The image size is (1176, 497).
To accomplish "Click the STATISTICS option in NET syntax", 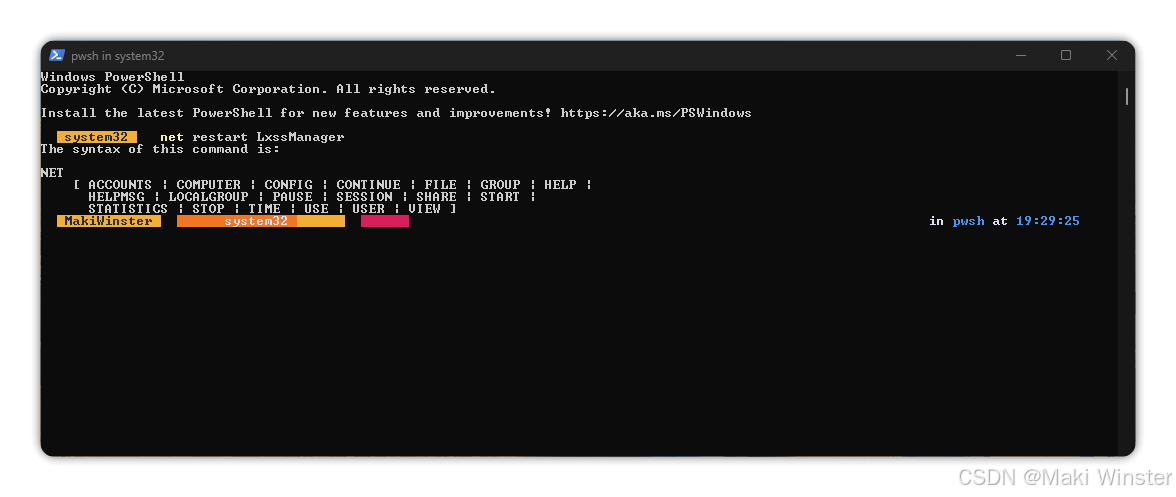I will [x=128, y=208].
